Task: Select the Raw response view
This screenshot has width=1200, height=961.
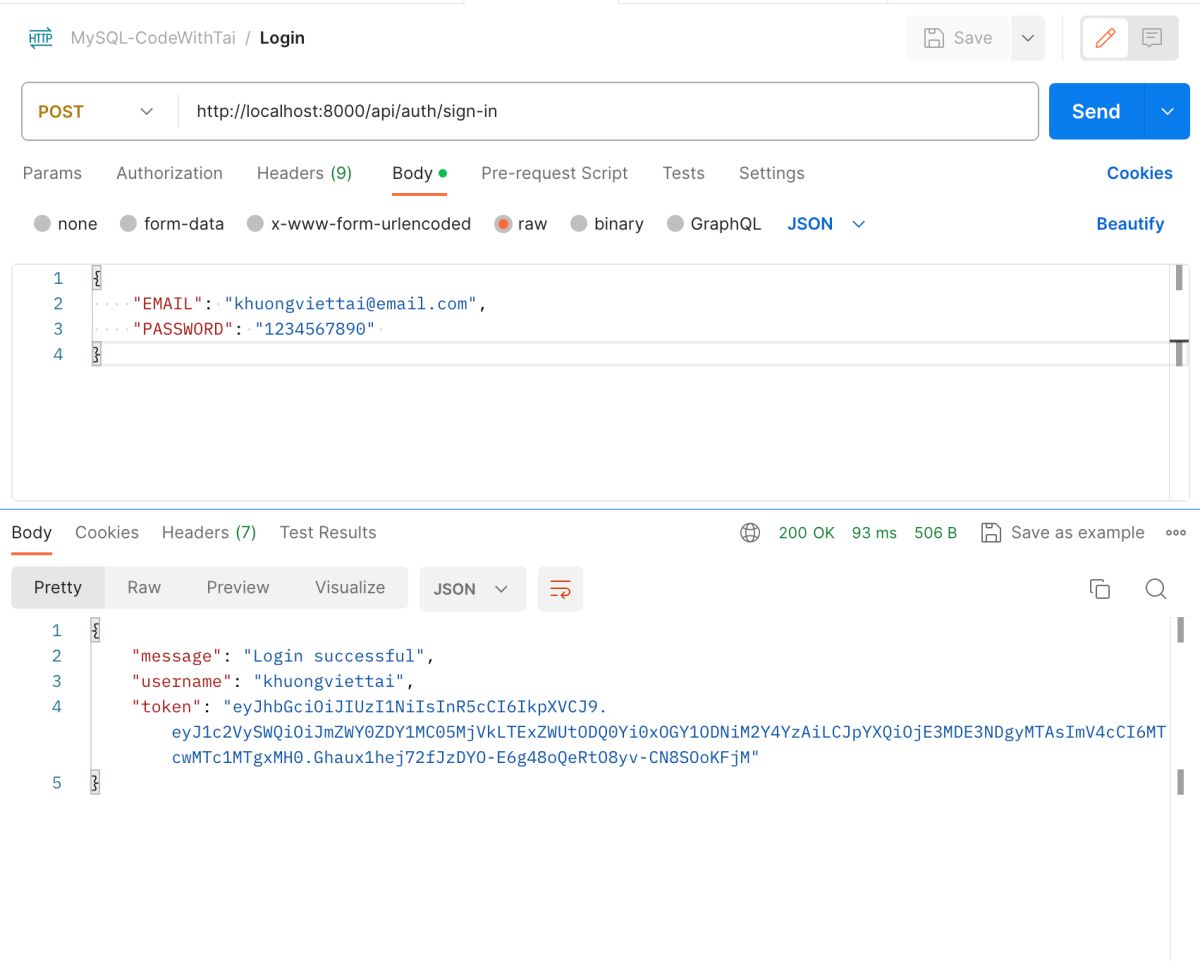Action: (144, 588)
